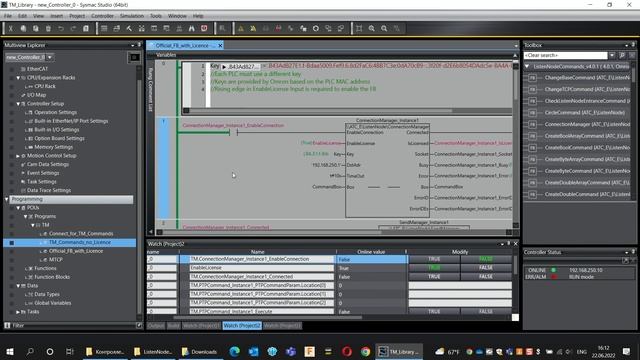Click the Variables bar above the ladder editor
This screenshot has width=640, height=360.
pyautogui.click(x=333, y=55)
